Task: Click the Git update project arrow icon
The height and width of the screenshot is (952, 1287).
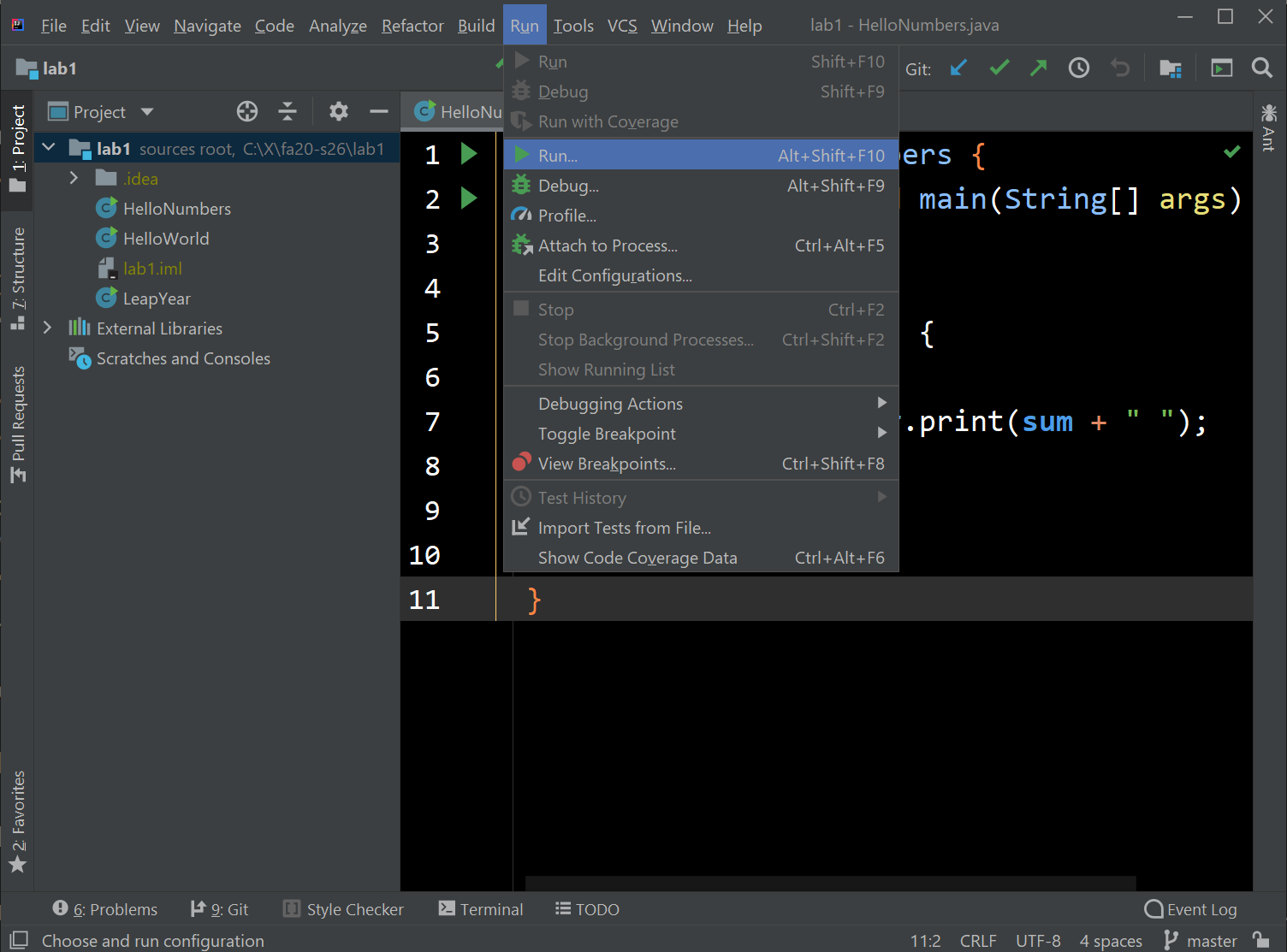Action: coord(959,68)
